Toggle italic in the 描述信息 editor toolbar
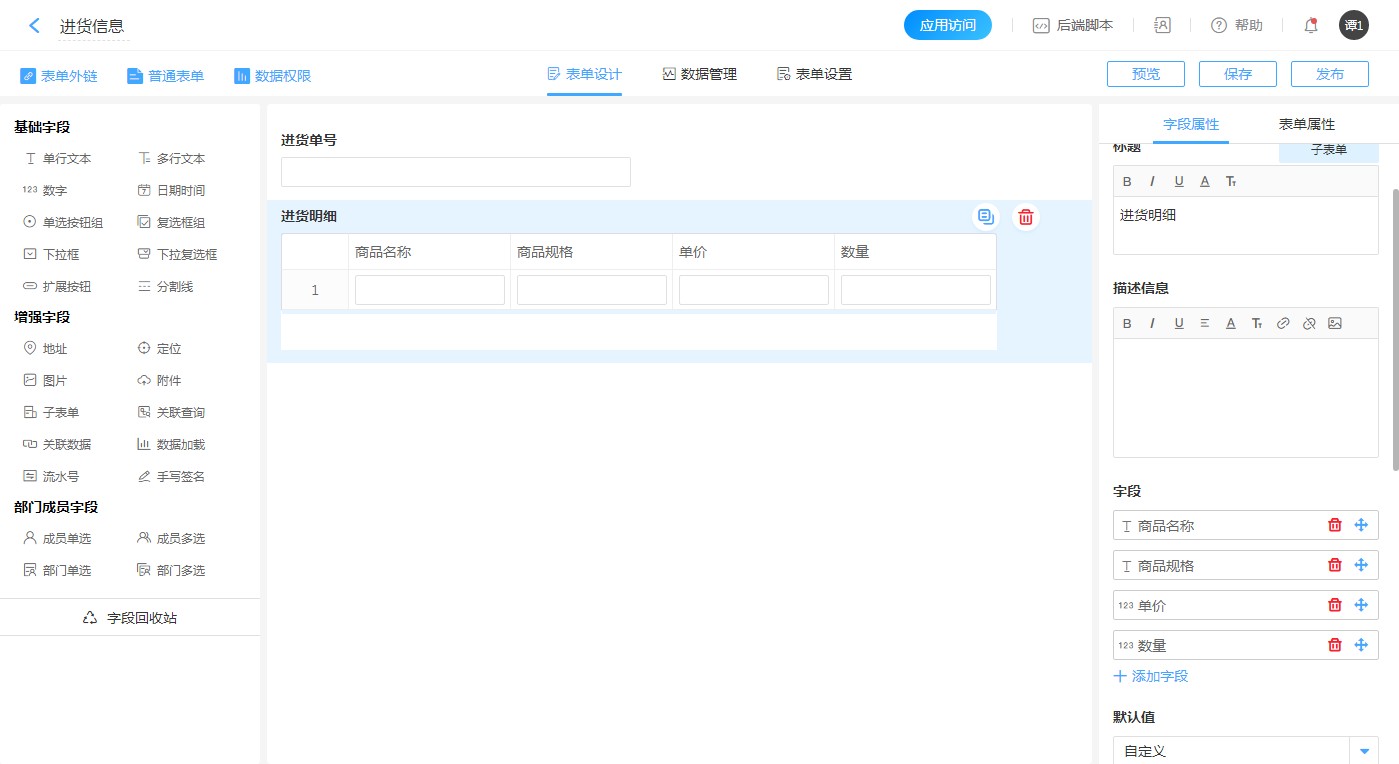 point(1152,323)
